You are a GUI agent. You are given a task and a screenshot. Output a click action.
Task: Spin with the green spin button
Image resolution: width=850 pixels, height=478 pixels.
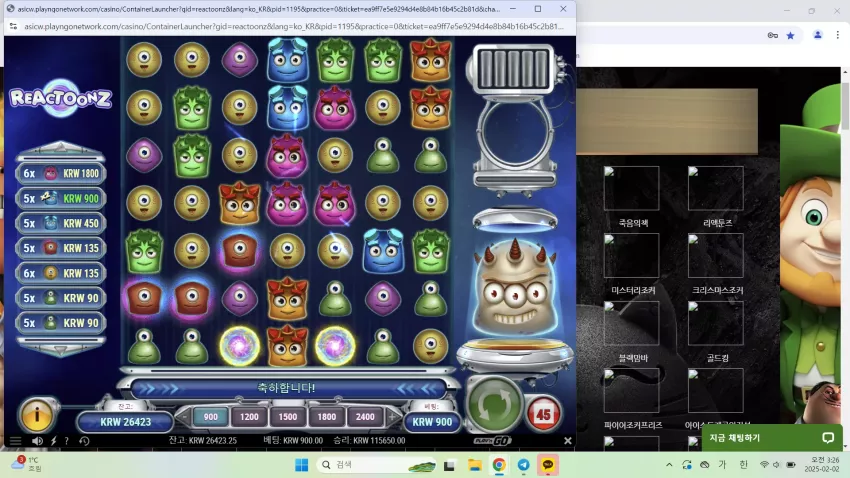pos(494,404)
